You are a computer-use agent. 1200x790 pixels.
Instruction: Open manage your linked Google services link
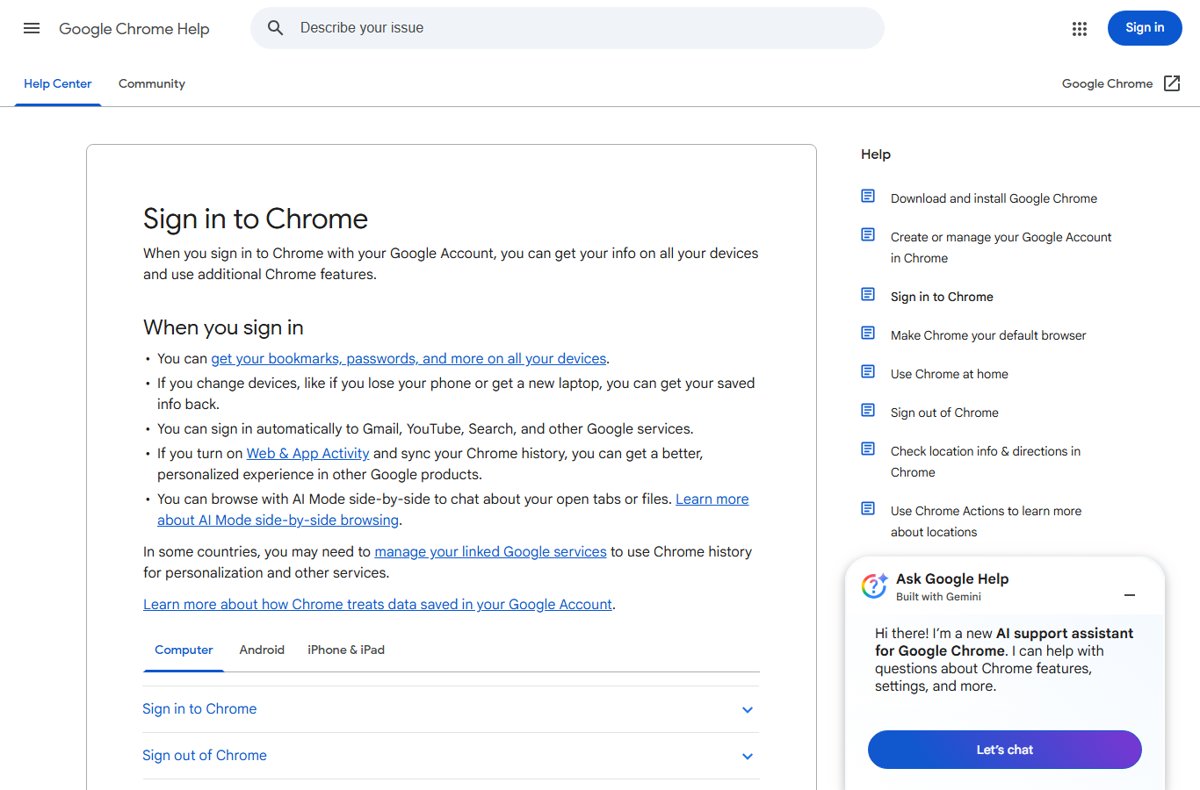click(490, 551)
